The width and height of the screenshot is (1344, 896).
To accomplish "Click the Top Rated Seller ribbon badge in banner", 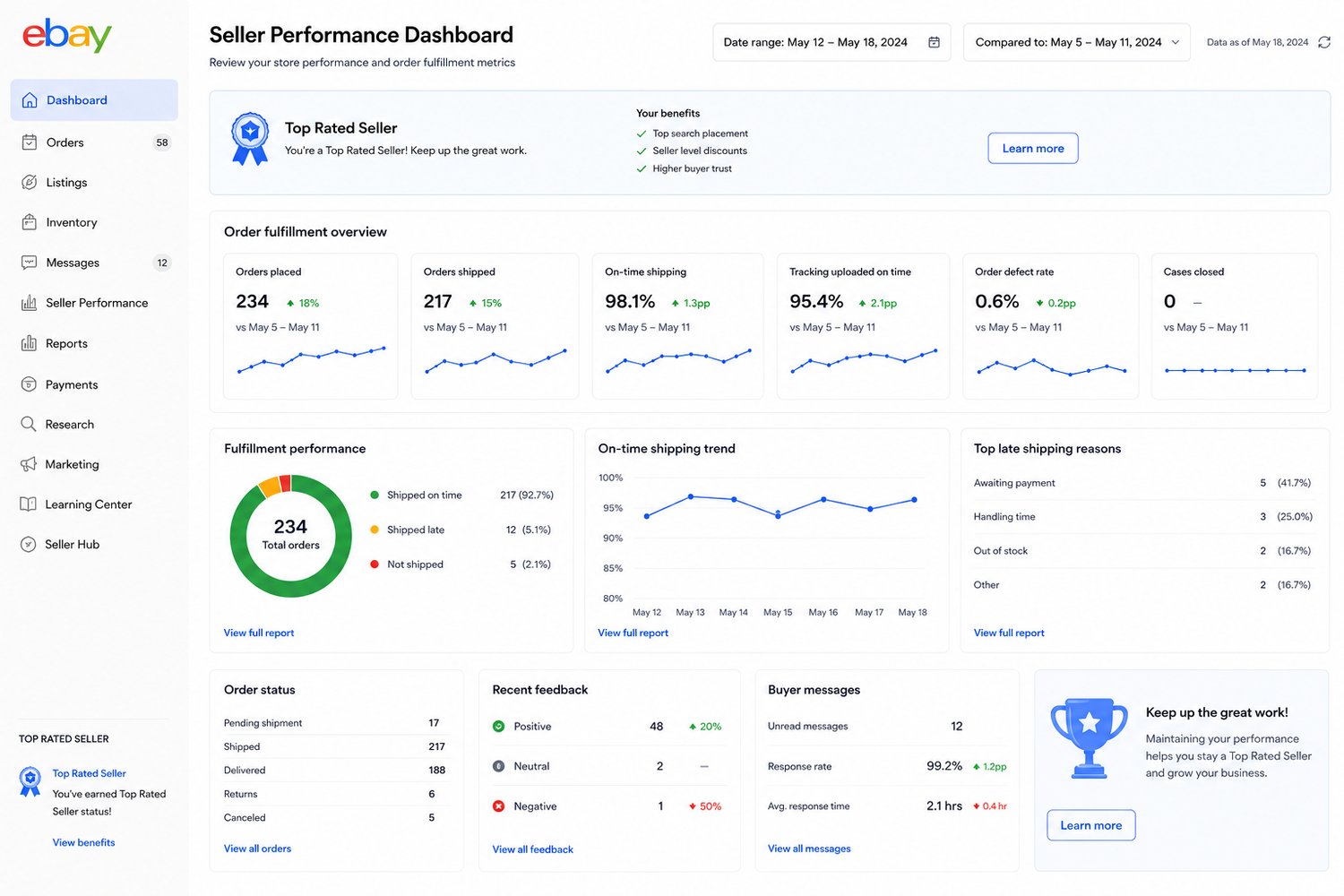I will (x=250, y=139).
